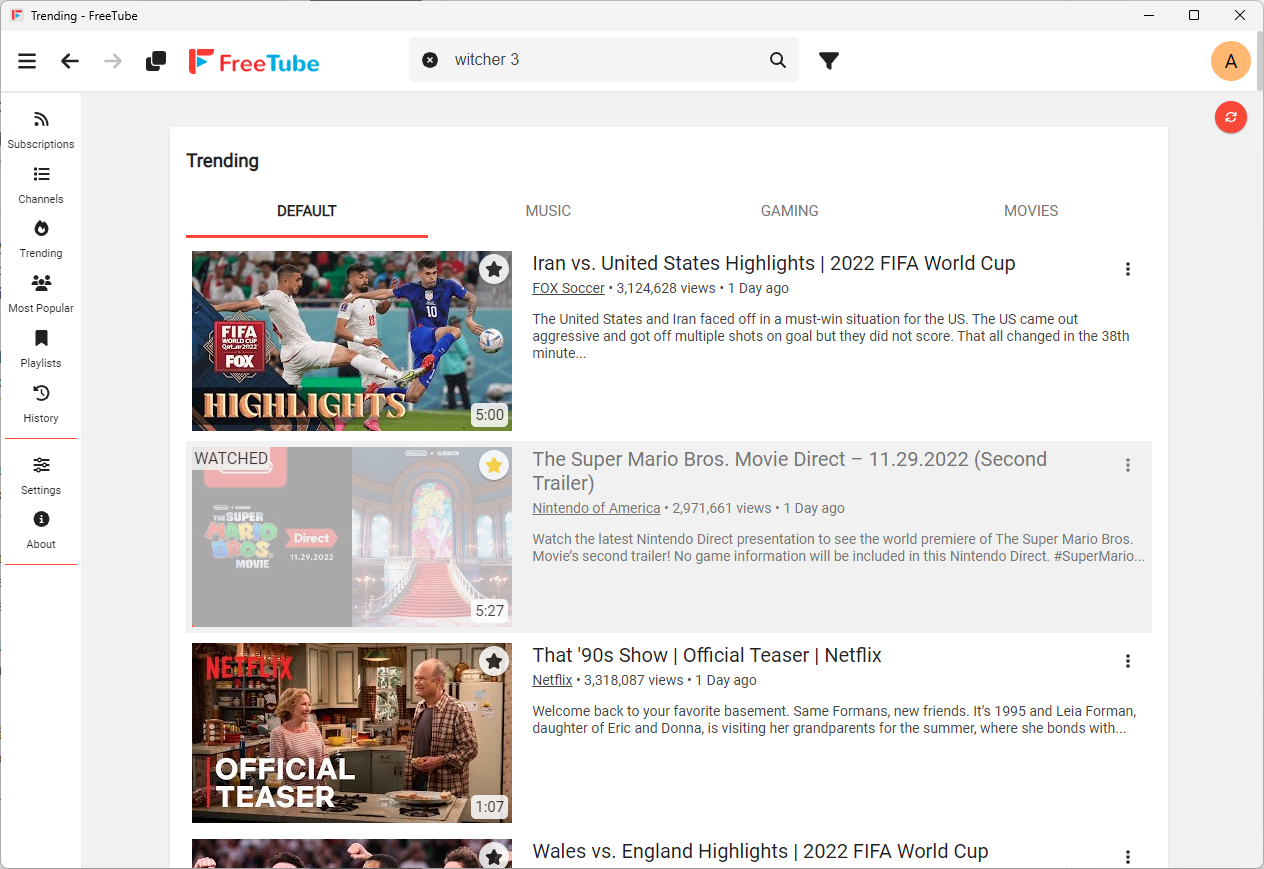Image resolution: width=1264 pixels, height=869 pixels.
Task: Favorite the That '90s Show teaser video
Action: pos(493,661)
